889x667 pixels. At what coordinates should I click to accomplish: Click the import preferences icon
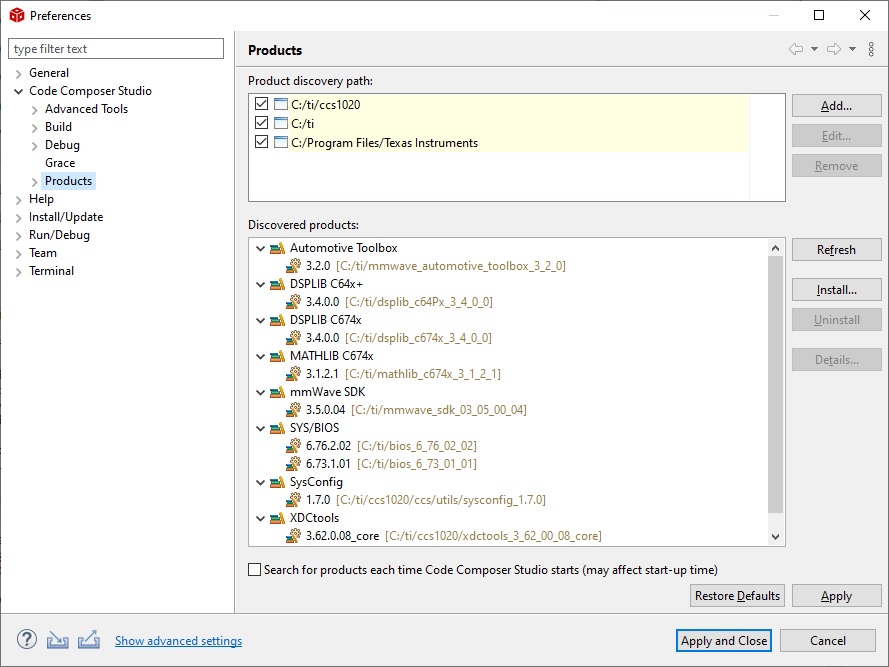57,640
